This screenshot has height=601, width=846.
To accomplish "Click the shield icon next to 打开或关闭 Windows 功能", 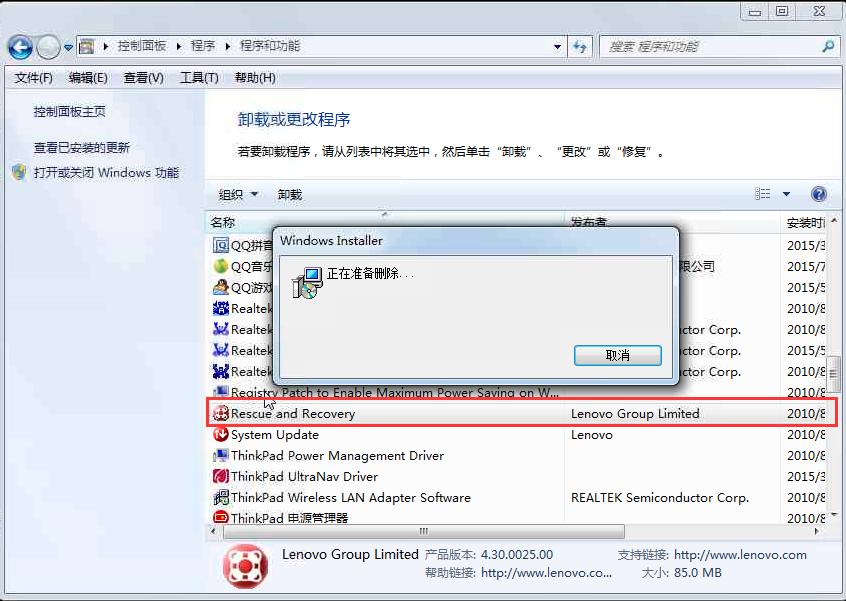I will pyautogui.click(x=18, y=171).
